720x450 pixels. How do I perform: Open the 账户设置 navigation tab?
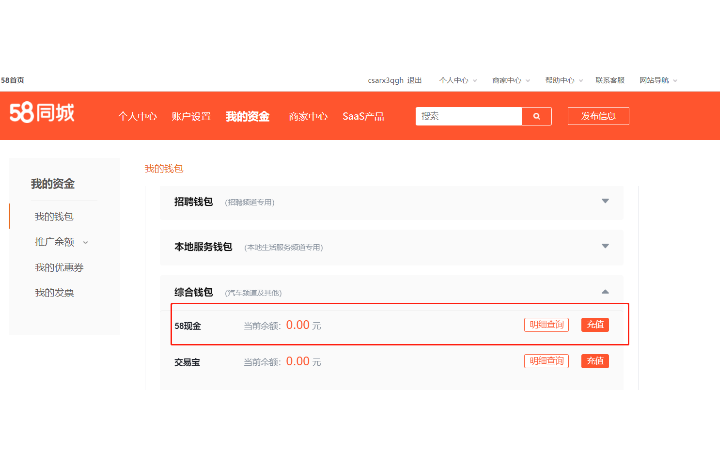coord(191,117)
